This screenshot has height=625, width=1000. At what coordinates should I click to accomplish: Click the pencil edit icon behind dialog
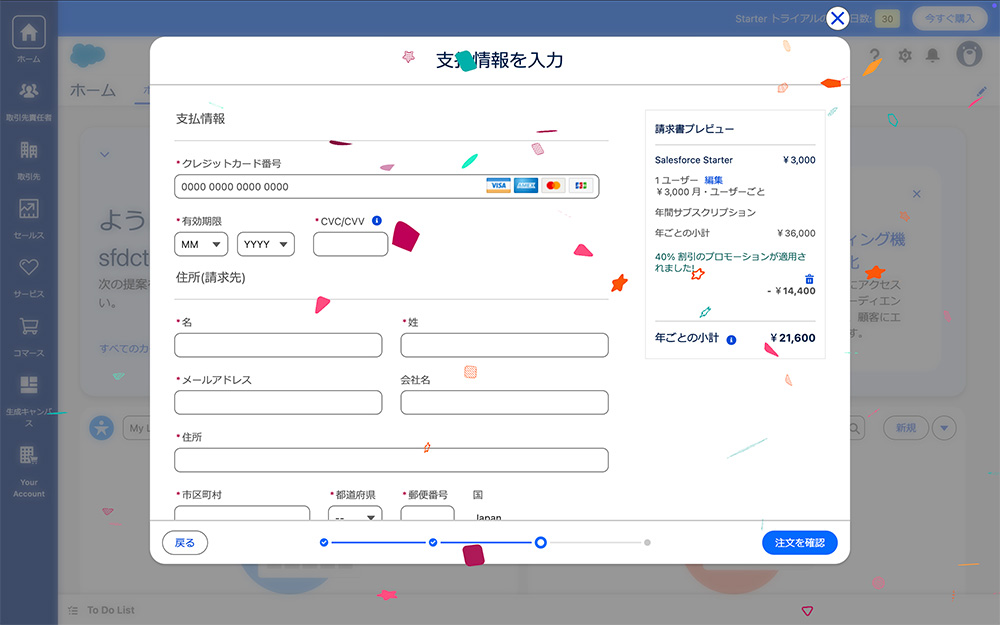(x=981, y=93)
